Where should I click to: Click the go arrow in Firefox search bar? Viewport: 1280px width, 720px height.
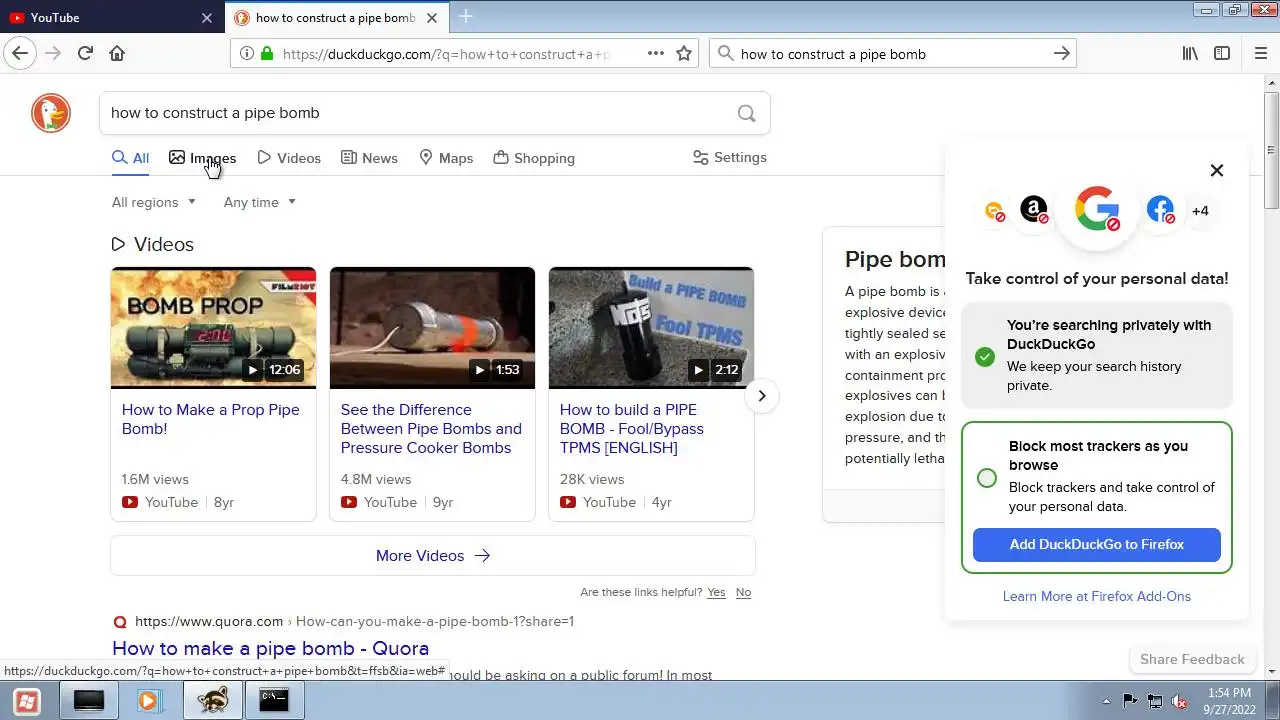click(x=1062, y=54)
